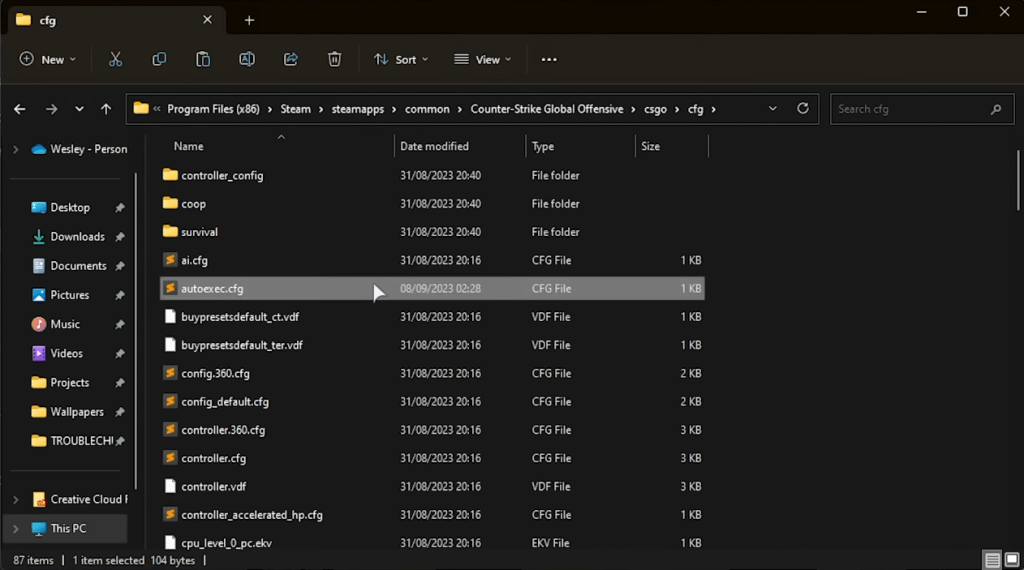Go forward with the right arrow
This screenshot has width=1024, height=570.
pos(52,109)
